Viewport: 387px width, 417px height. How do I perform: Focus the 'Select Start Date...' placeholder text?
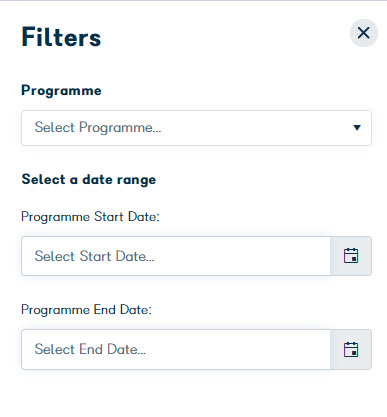[95, 256]
